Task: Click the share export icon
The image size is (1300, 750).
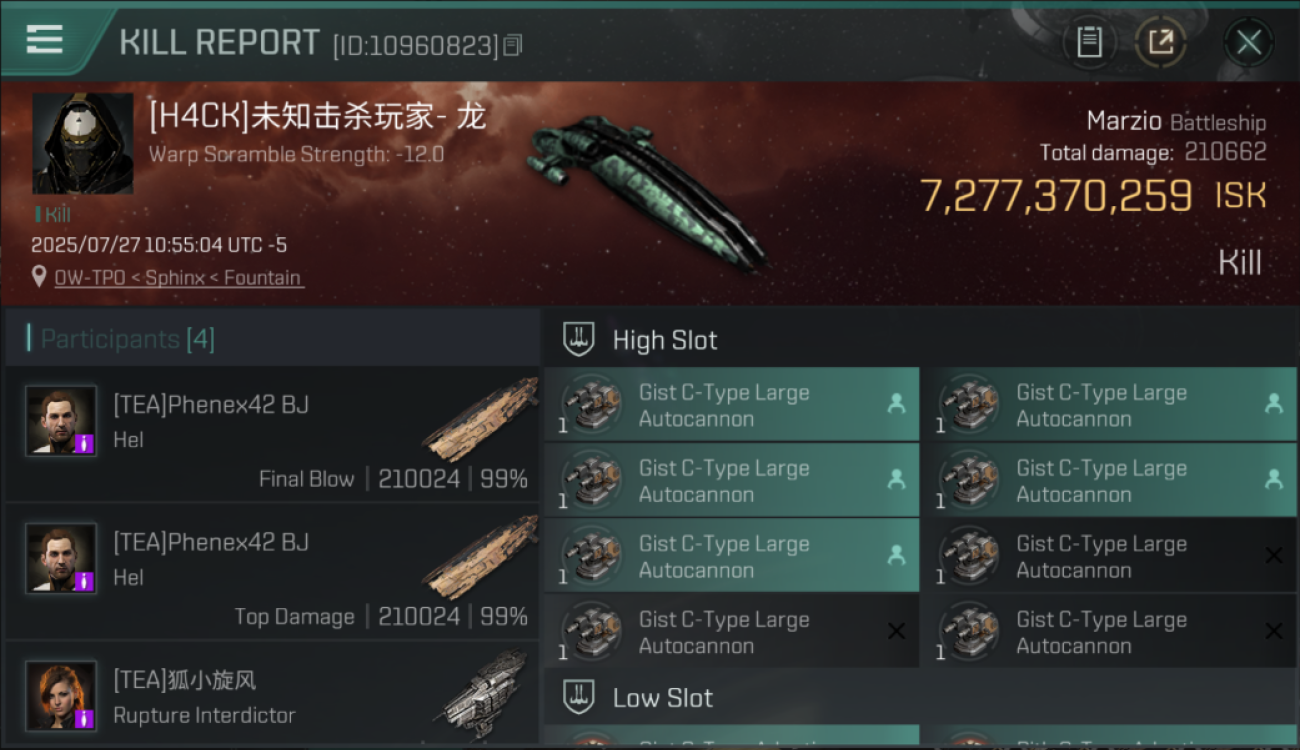Action: pos(1161,42)
